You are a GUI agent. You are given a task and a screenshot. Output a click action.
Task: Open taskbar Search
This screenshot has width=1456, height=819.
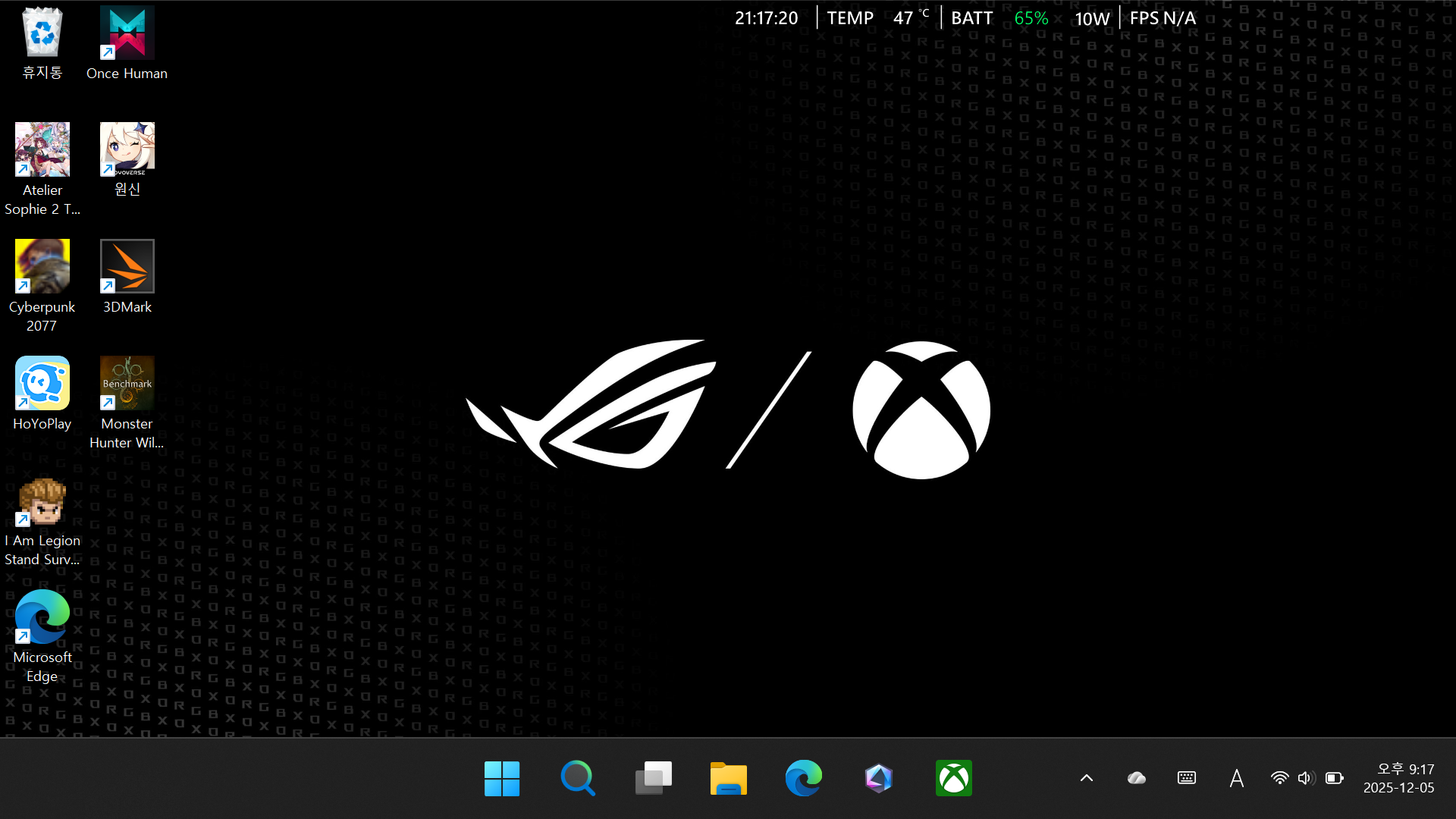[x=577, y=778]
